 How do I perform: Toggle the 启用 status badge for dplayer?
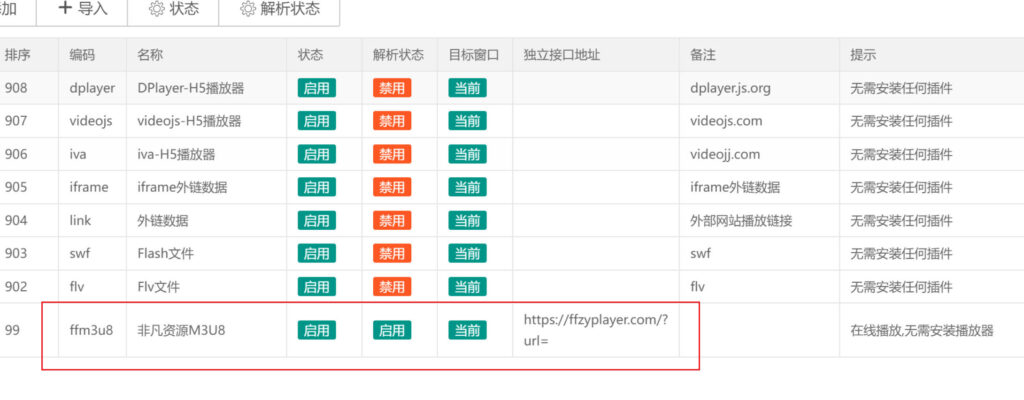[x=316, y=88]
